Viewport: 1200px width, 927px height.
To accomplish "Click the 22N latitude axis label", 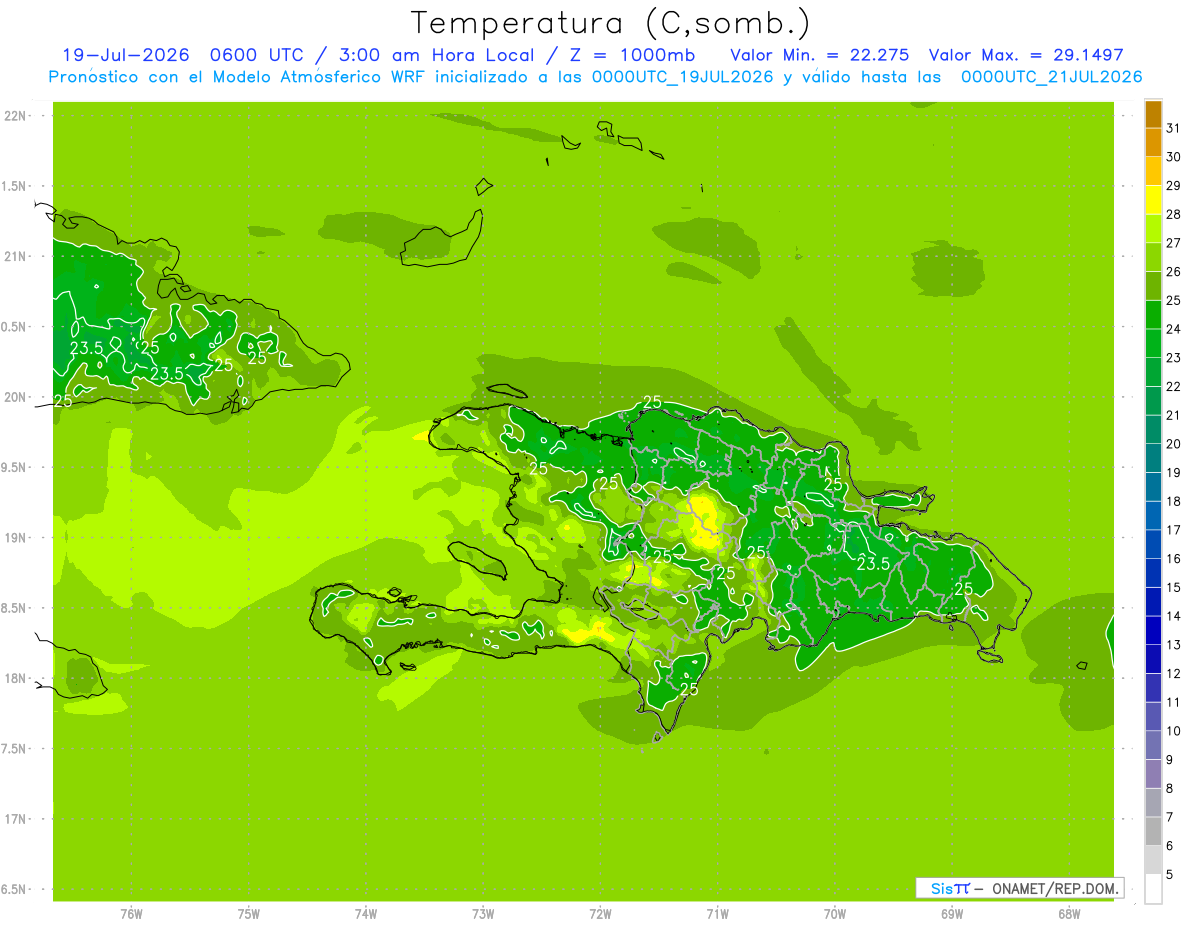I will (16, 116).
